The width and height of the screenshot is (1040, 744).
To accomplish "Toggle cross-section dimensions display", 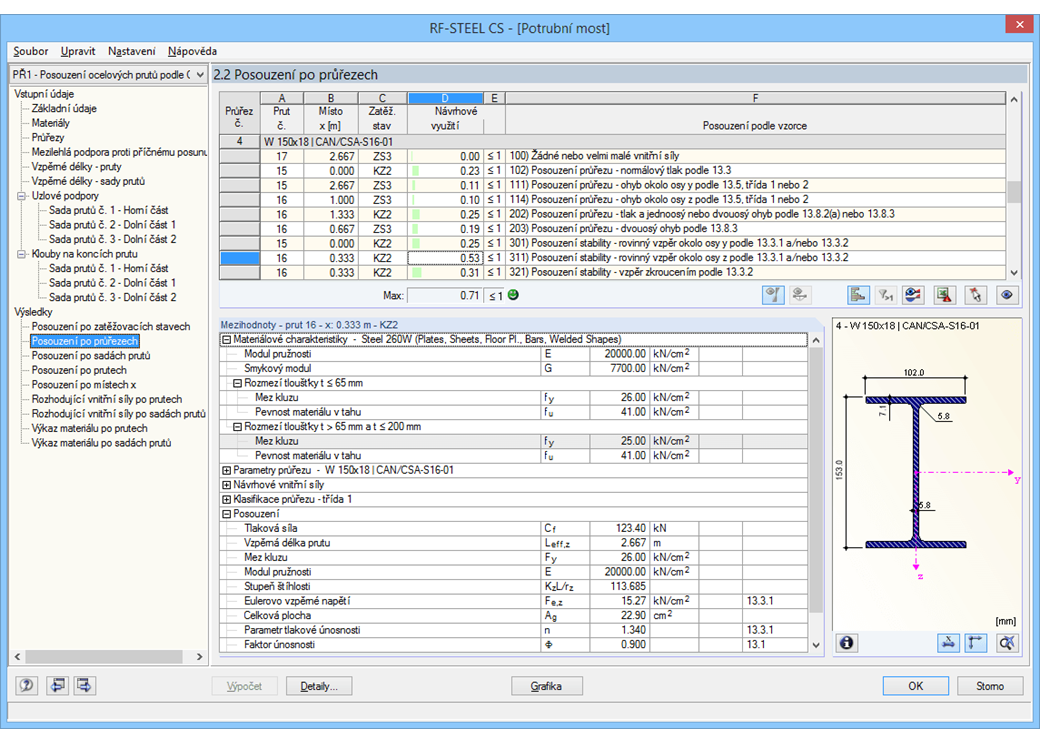I will pyautogui.click(x=948, y=643).
